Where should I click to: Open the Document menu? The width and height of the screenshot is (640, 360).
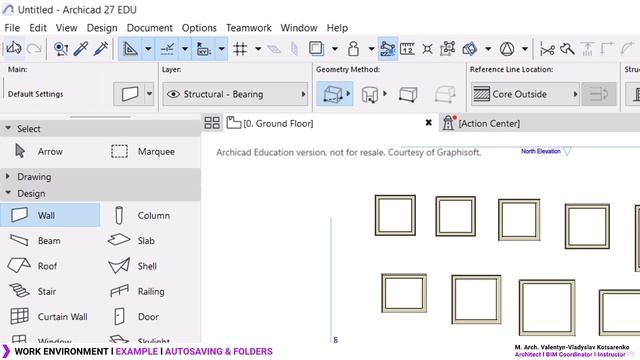pyautogui.click(x=149, y=28)
